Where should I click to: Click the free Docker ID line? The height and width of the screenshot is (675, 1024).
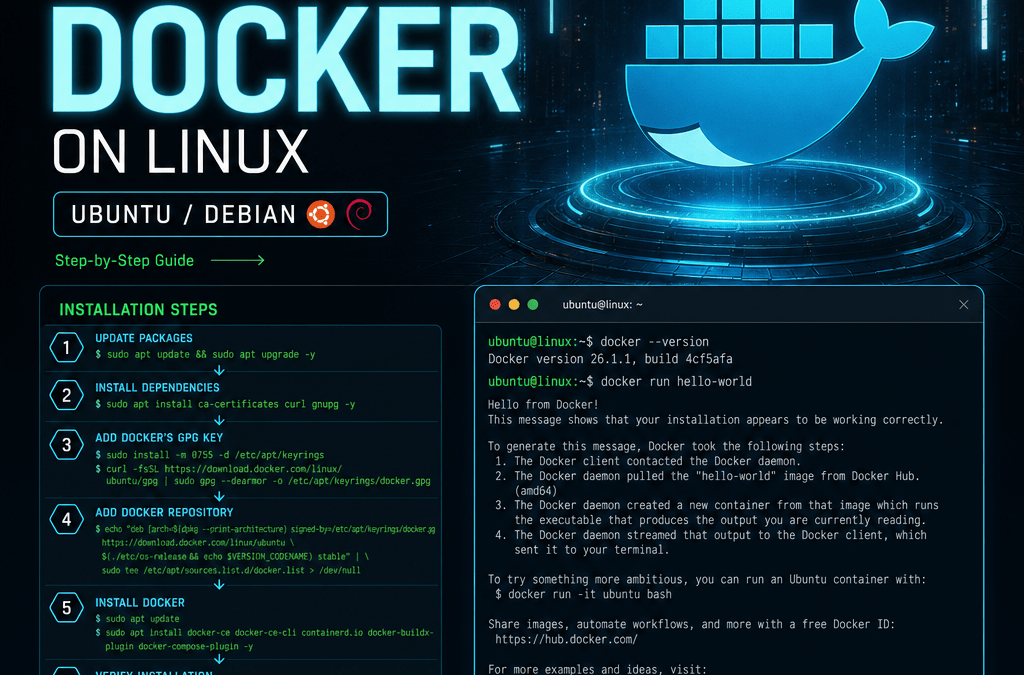click(692, 625)
